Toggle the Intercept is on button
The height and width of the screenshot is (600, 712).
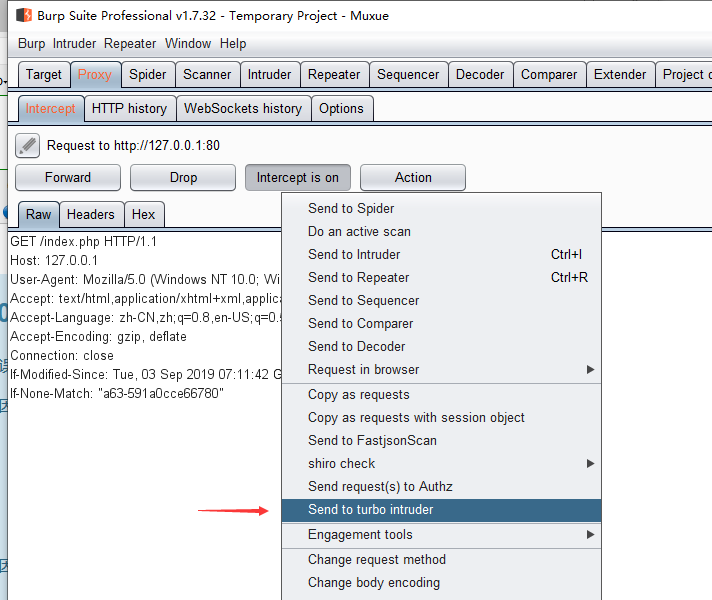298,178
